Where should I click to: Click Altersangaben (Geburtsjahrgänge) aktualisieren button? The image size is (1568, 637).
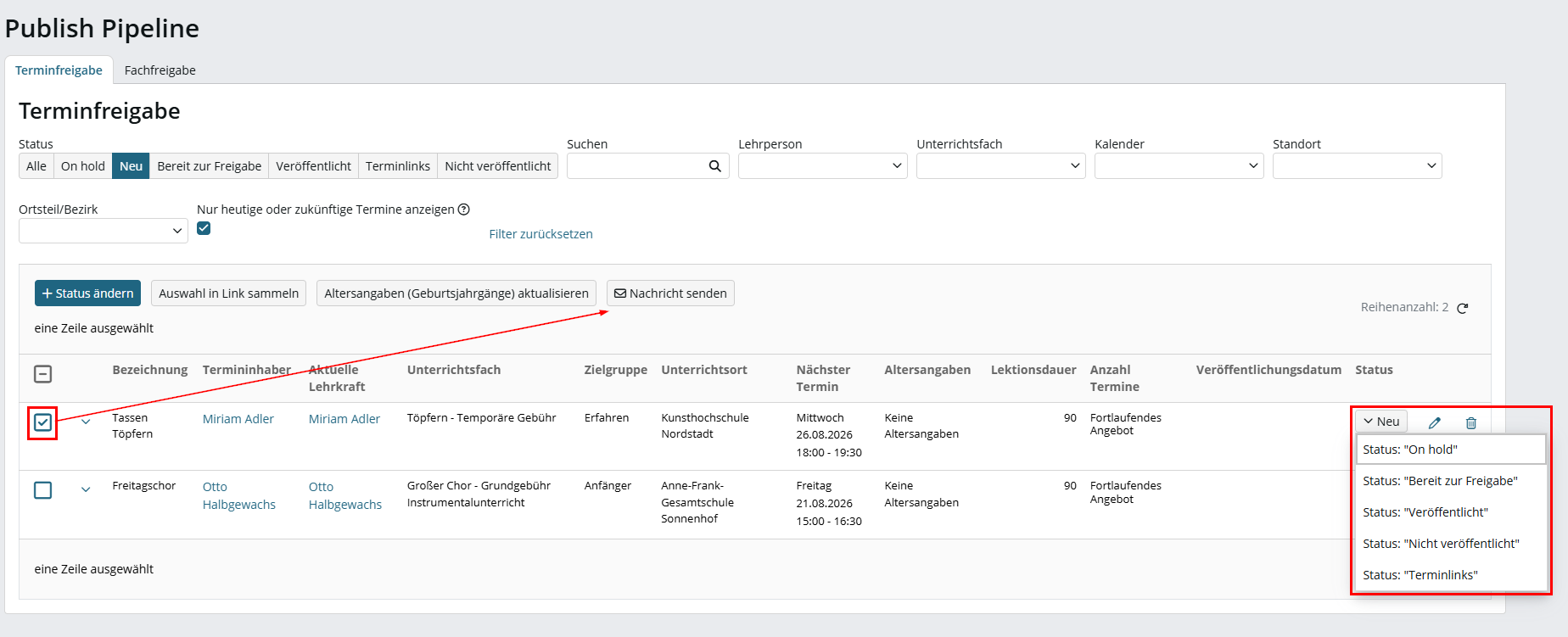[456, 293]
